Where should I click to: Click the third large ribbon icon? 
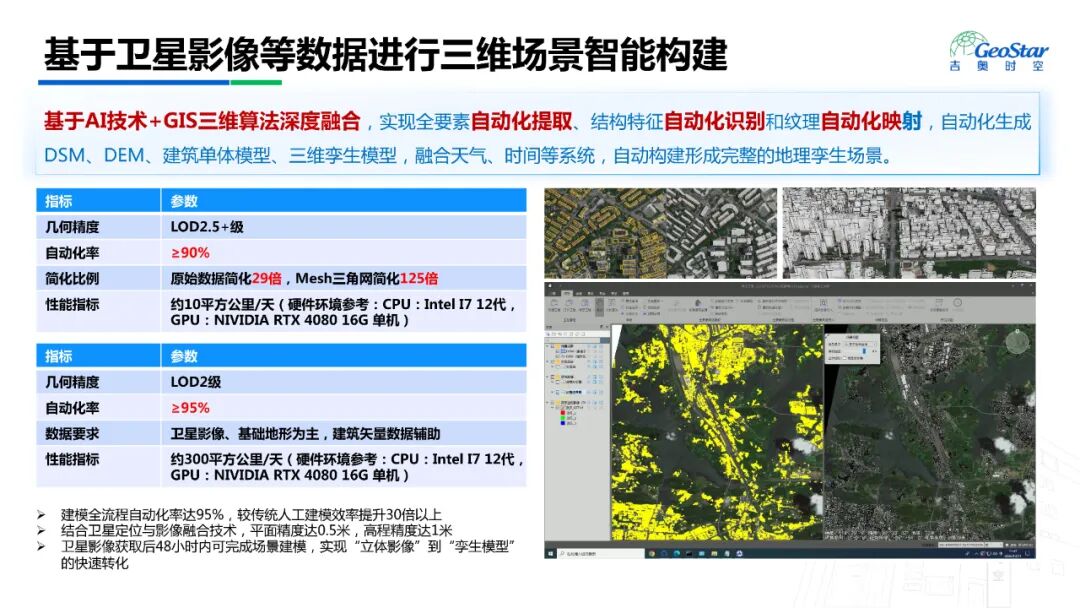point(585,304)
